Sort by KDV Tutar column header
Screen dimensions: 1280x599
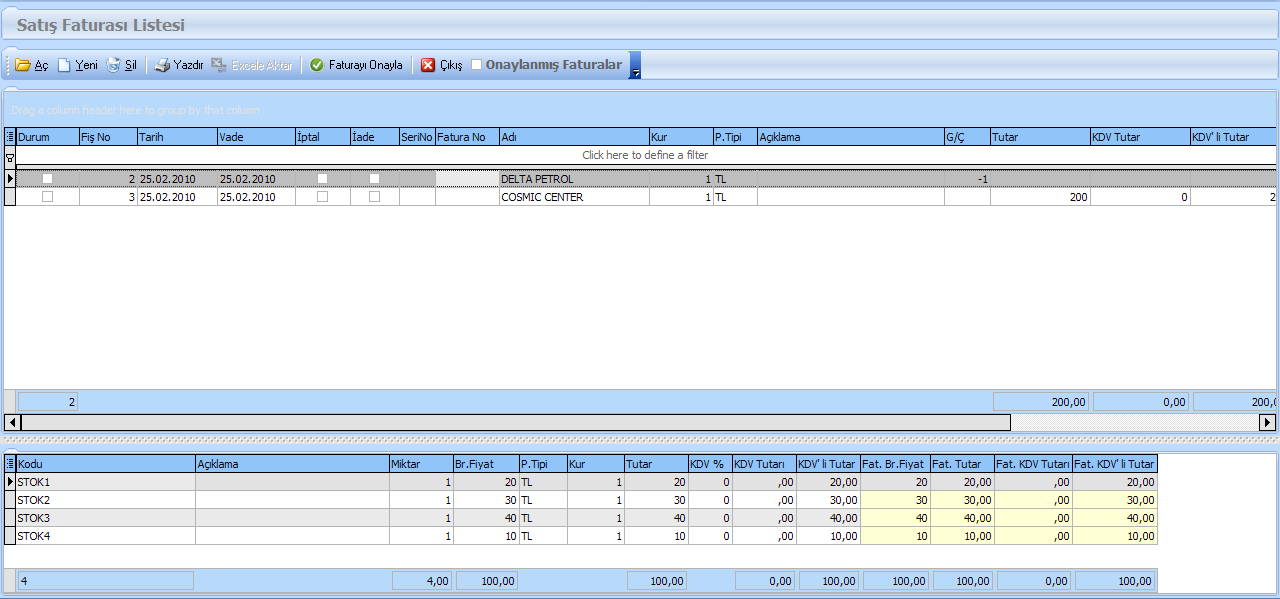click(x=1140, y=137)
